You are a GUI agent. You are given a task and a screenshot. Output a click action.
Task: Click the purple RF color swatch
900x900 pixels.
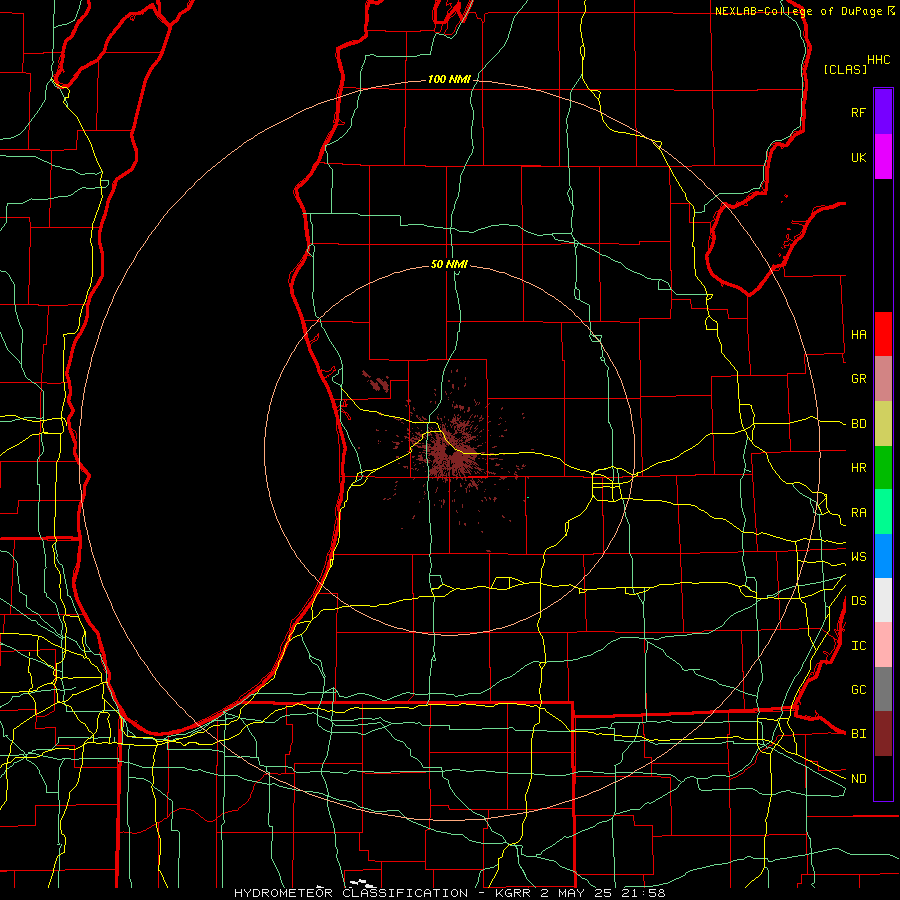pos(883,112)
